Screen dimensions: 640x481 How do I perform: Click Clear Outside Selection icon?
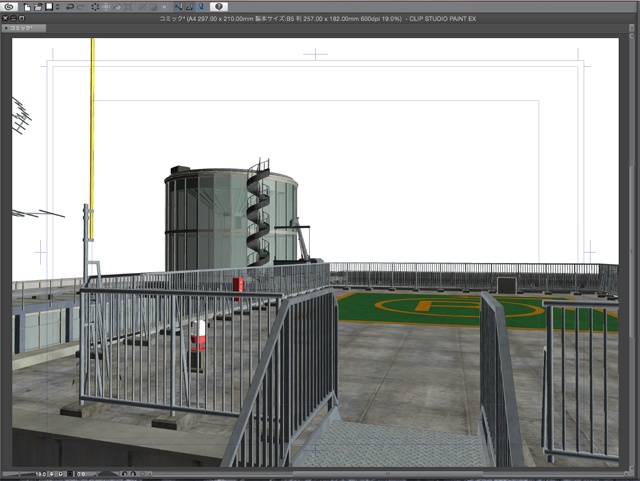pyautogui.click(x=106, y=7)
